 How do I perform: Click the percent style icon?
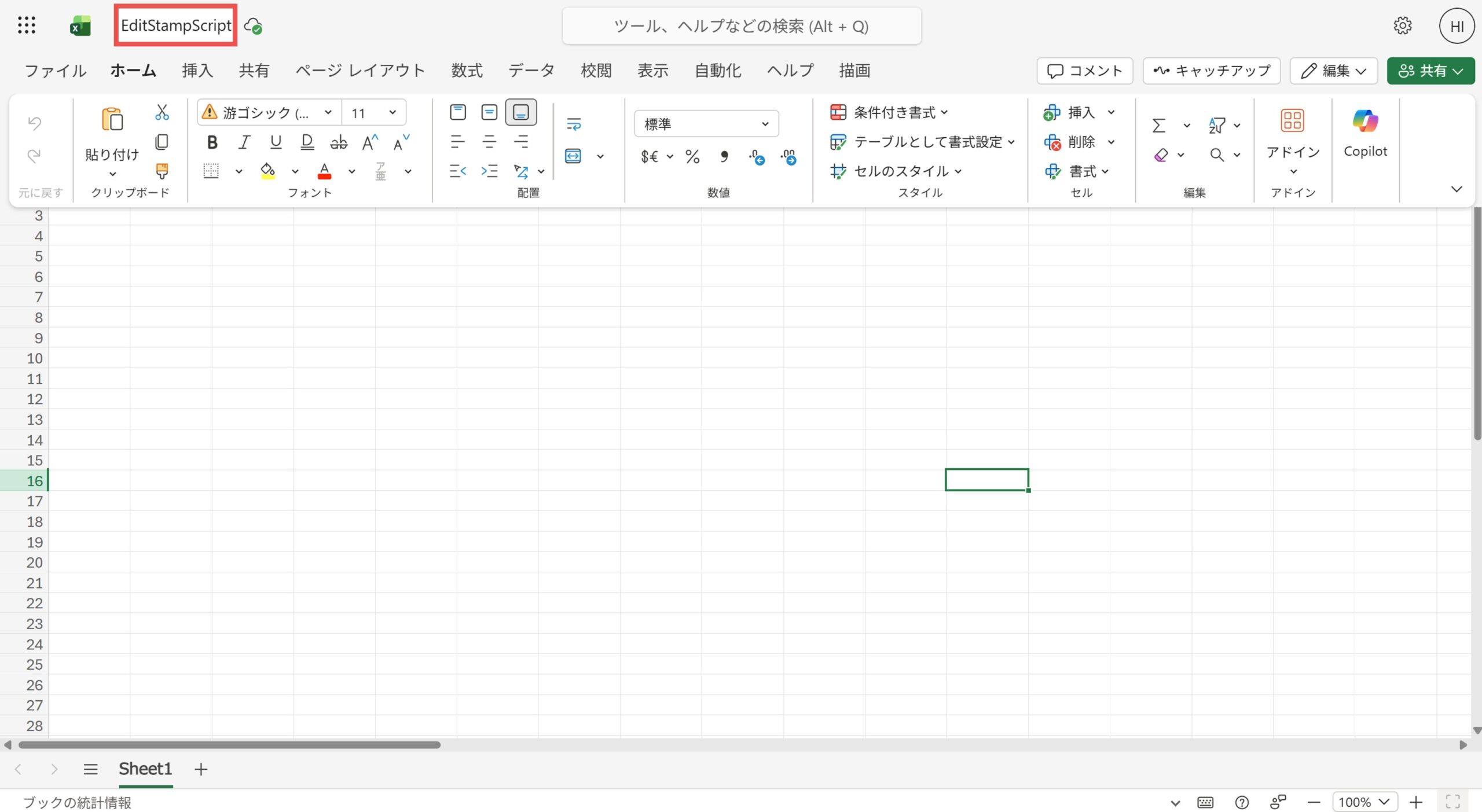[x=691, y=156]
